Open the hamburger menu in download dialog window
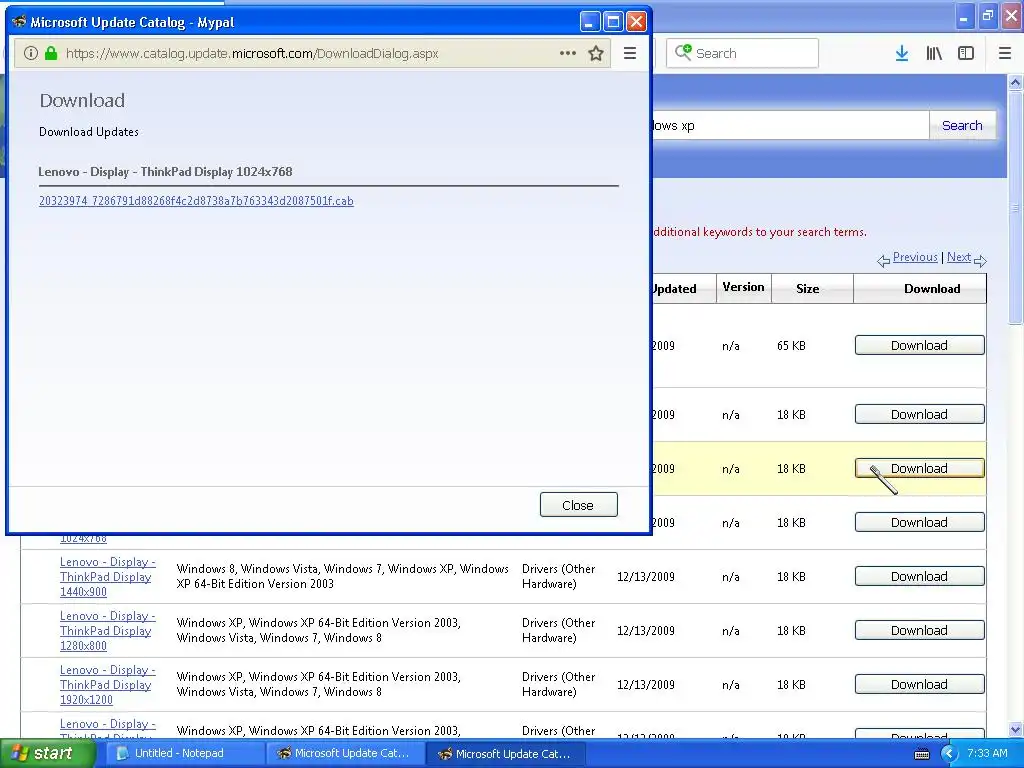Screen dimensions: 1024x768 click(630, 54)
